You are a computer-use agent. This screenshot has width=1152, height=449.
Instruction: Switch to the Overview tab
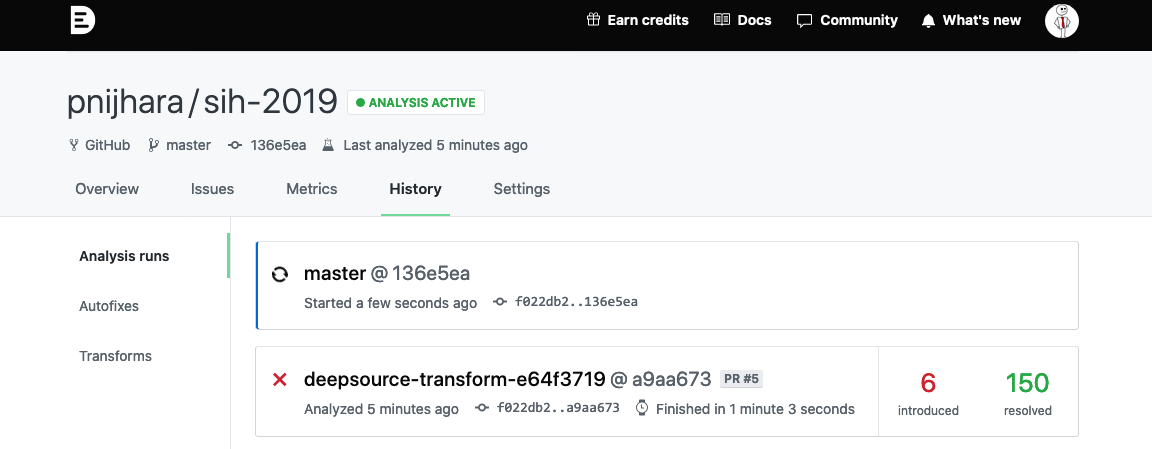pyautogui.click(x=107, y=189)
